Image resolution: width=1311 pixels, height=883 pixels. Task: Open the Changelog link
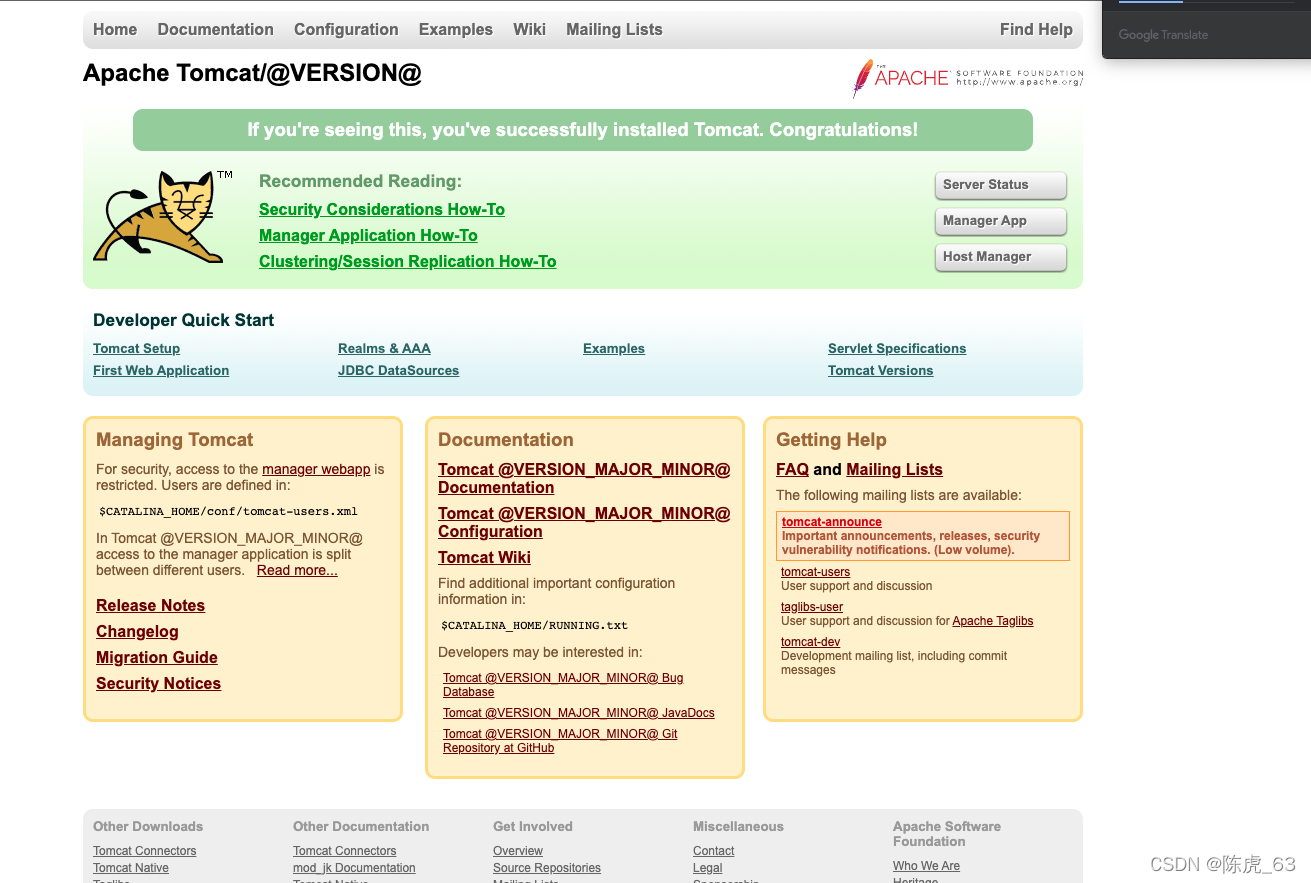click(x=137, y=631)
